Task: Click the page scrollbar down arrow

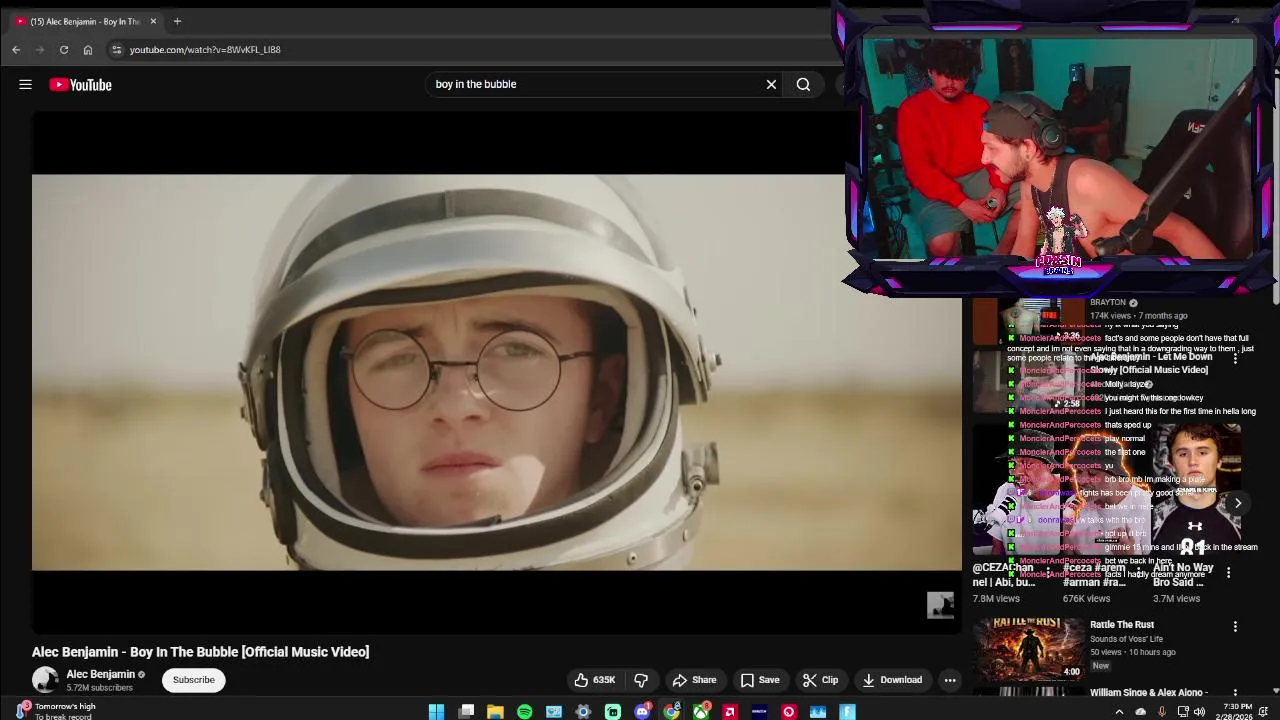Action: [x=1274, y=691]
